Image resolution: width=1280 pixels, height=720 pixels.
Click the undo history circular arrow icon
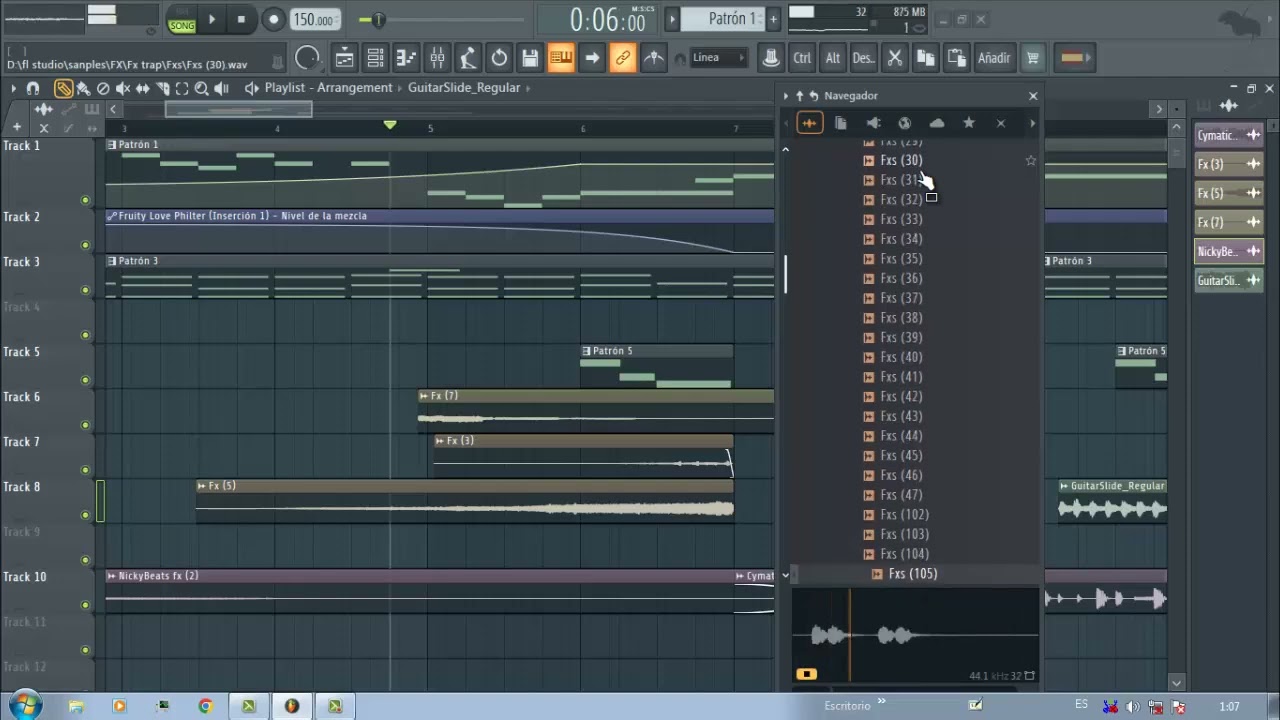pos(499,58)
